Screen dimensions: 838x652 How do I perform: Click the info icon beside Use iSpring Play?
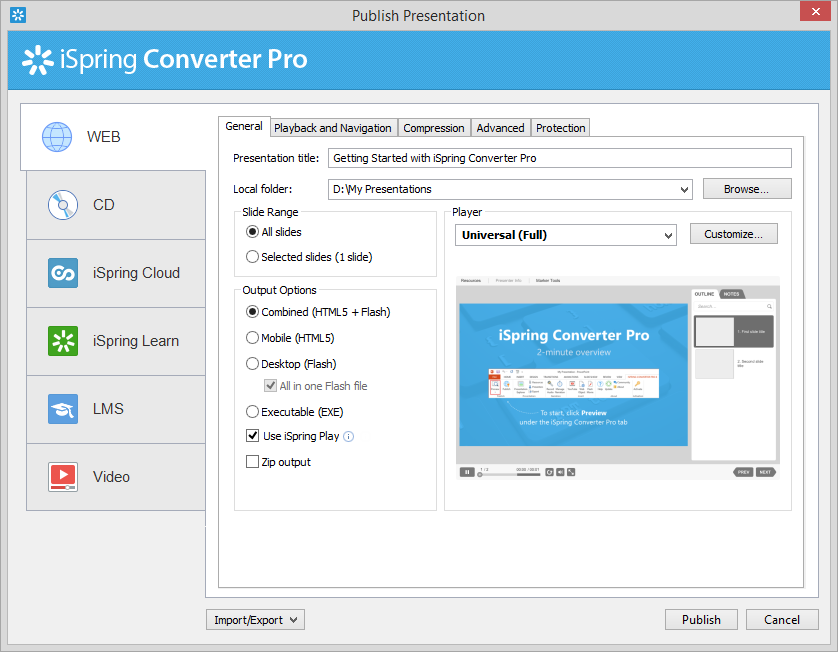[348, 437]
